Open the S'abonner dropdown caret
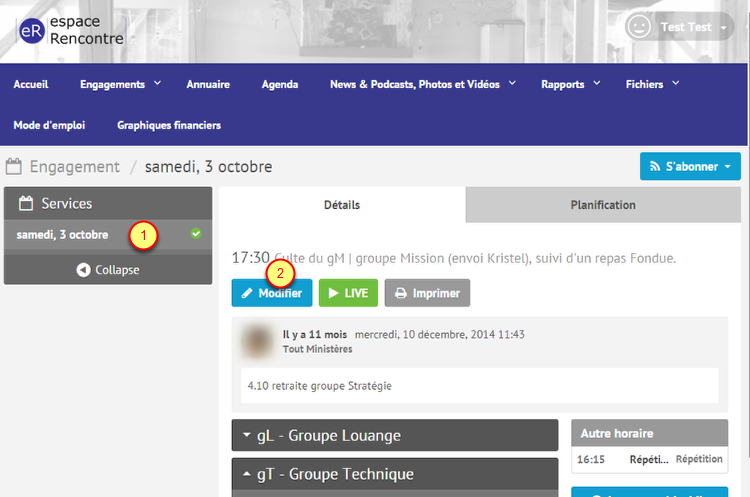The width and height of the screenshot is (750, 497). (x=728, y=167)
